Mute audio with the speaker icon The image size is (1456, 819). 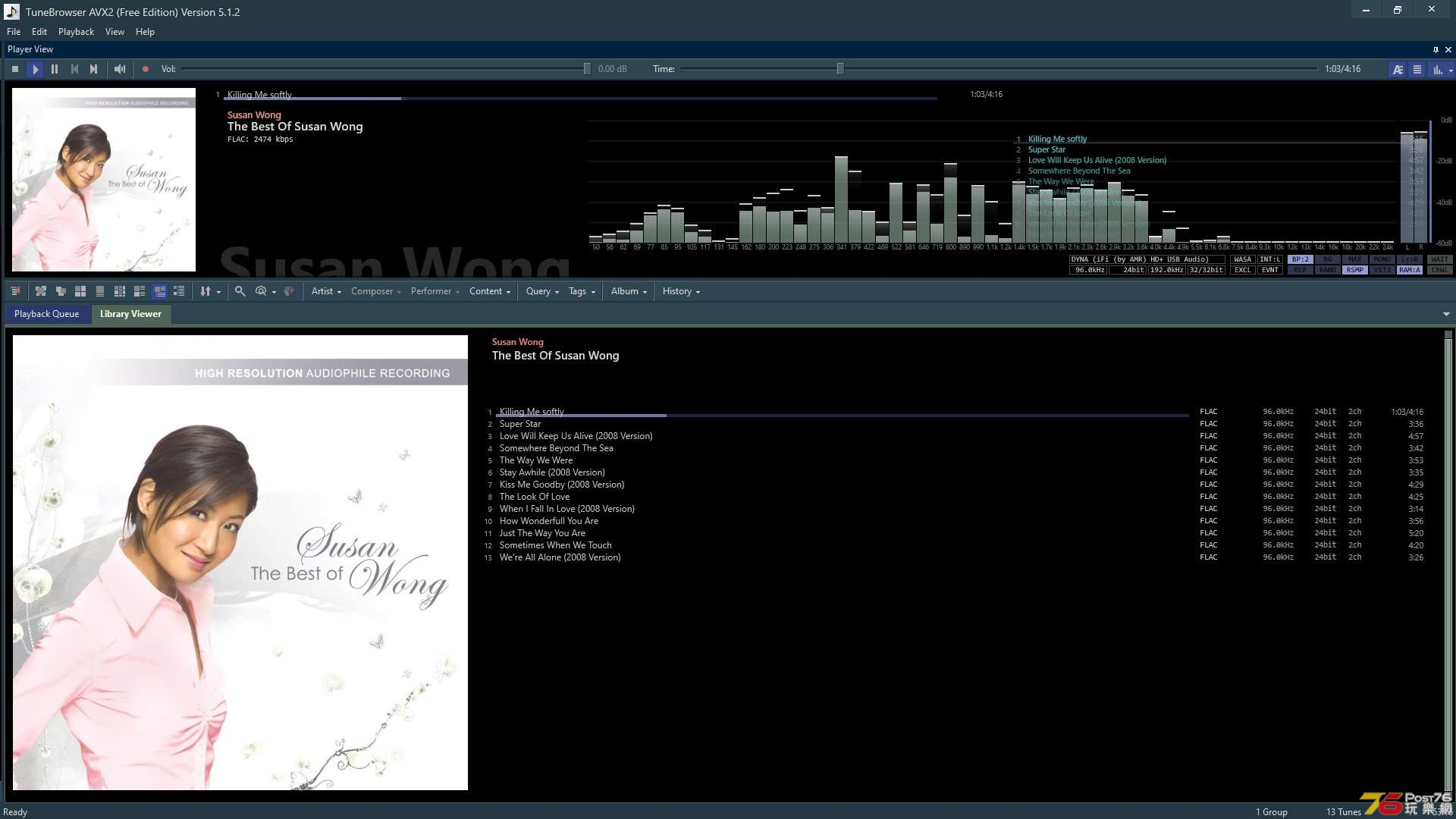pos(120,69)
